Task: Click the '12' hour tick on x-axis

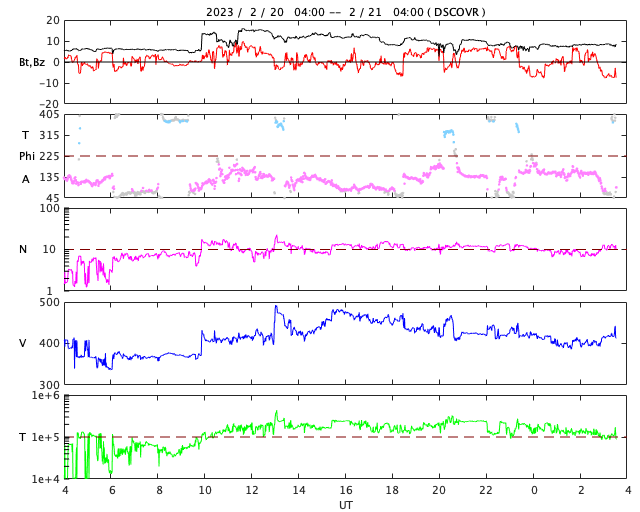Action: 251,490
